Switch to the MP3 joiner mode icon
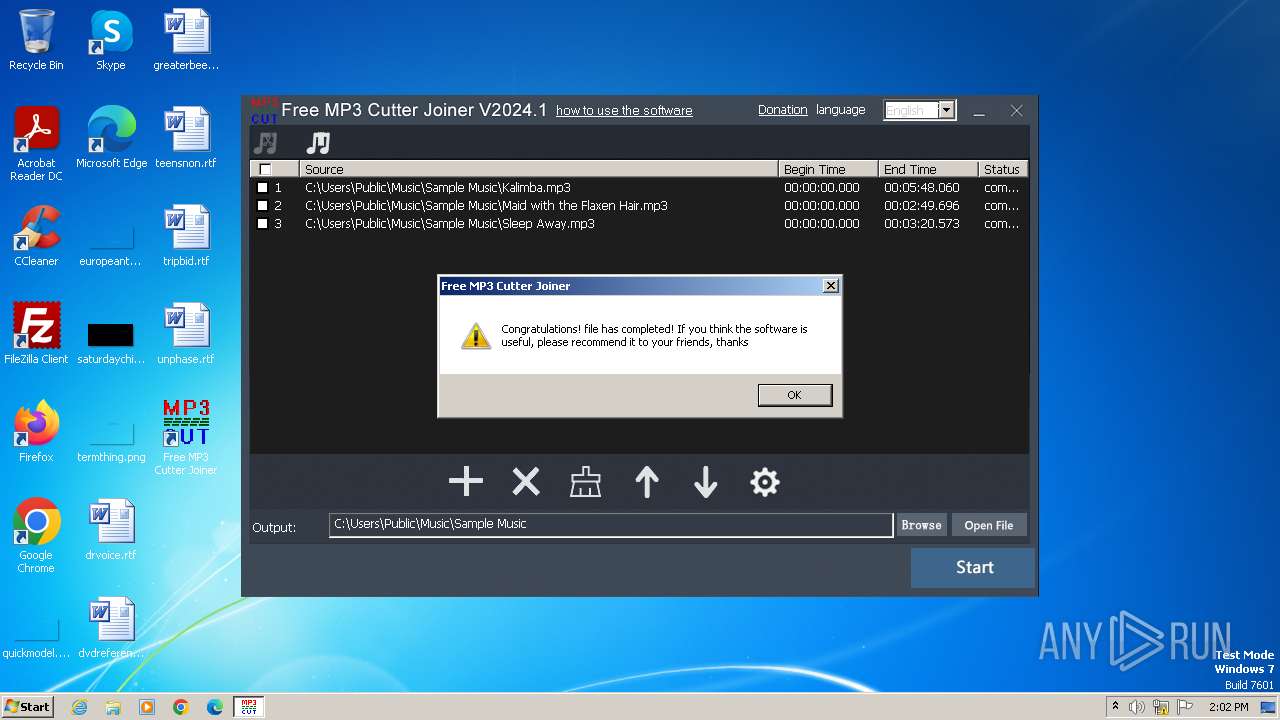Viewport: 1280px width, 720px height. pos(318,143)
